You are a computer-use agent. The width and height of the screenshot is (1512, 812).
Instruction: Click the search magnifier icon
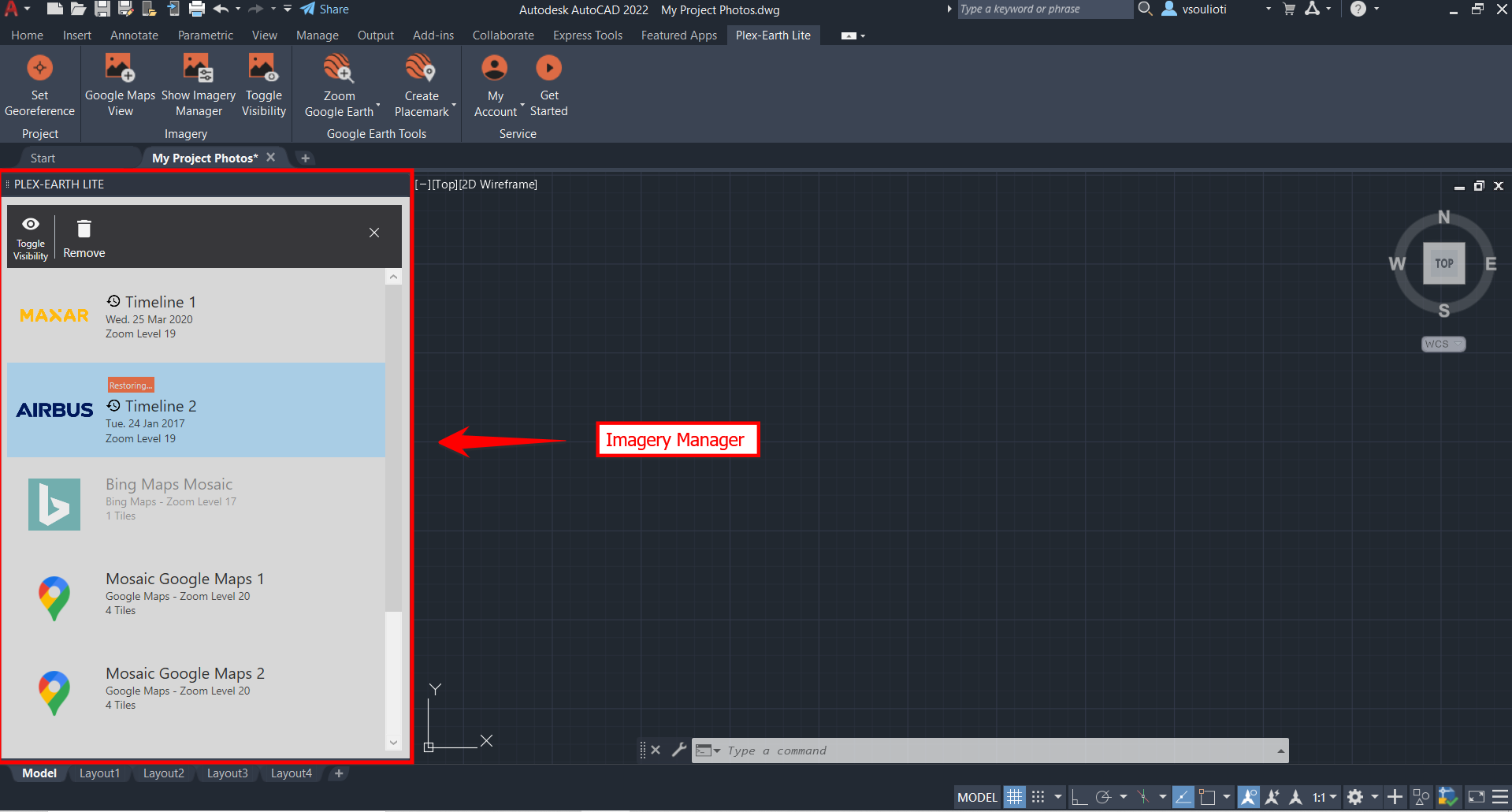click(1146, 9)
